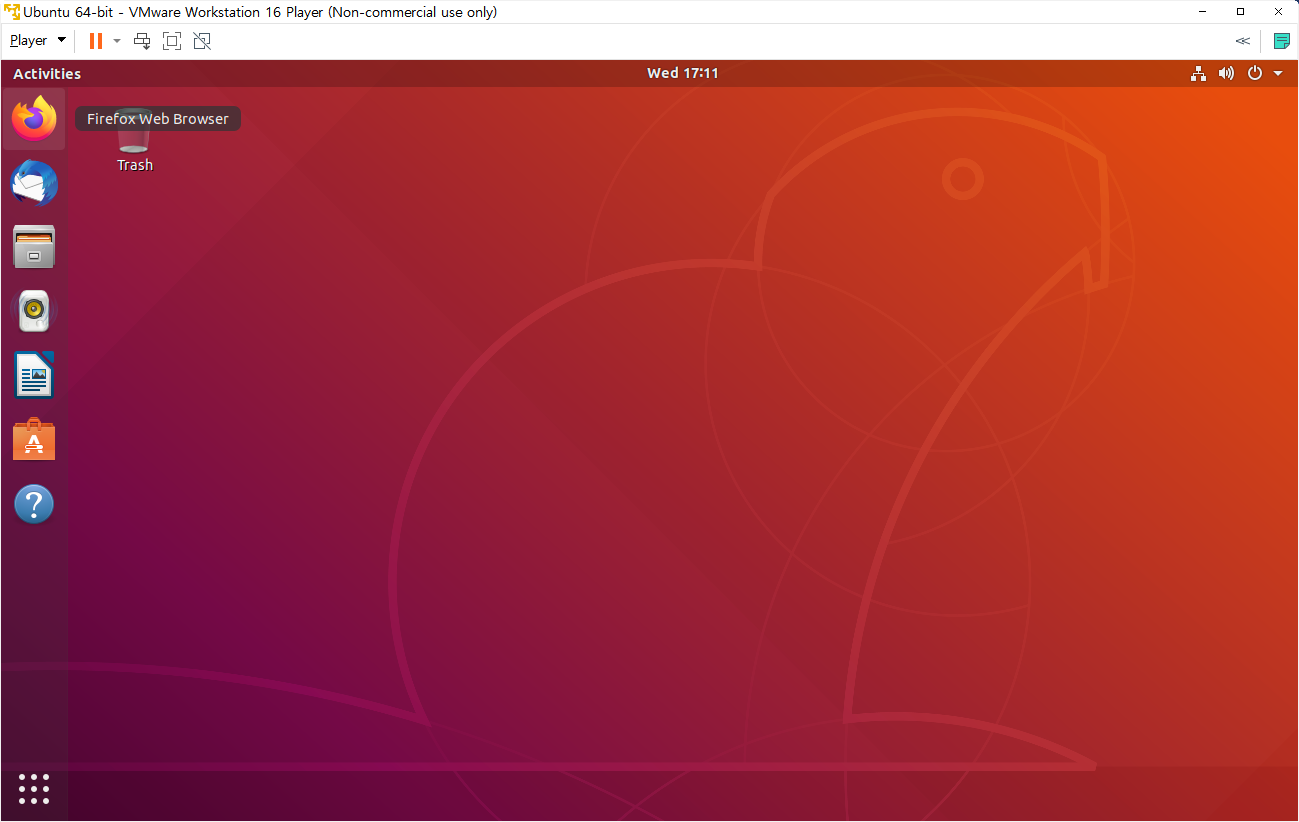Expand the Player menu dropdown arrow

click(x=61, y=41)
